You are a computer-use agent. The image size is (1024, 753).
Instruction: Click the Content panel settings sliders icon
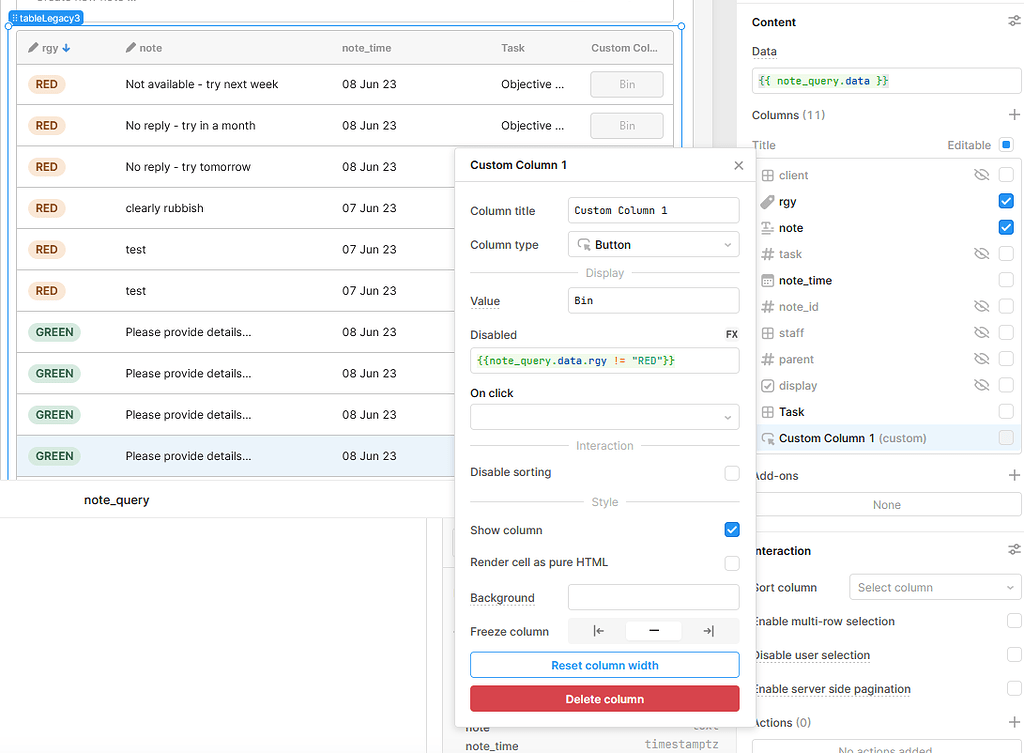point(1013,21)
